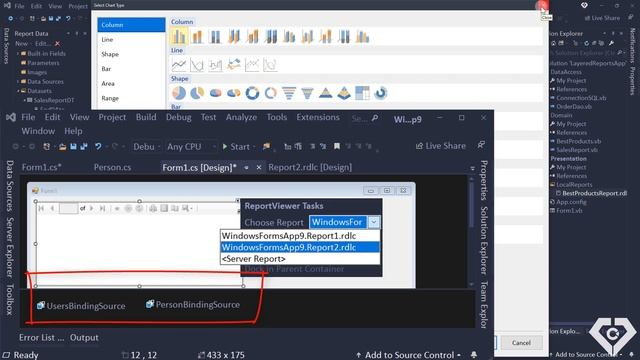640x360 pixels.
Task: Click Dock in Parent Container link
Action: tap(294, 269)
